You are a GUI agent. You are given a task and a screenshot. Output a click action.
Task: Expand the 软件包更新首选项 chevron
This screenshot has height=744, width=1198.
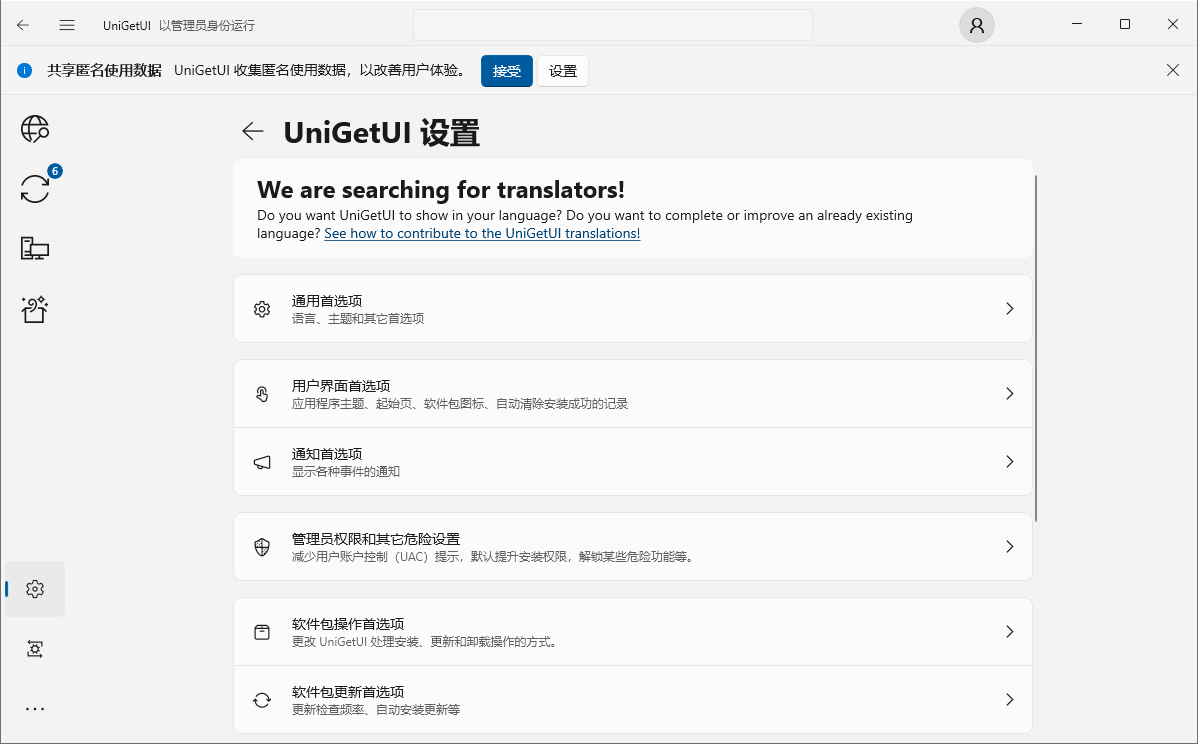1009,699
